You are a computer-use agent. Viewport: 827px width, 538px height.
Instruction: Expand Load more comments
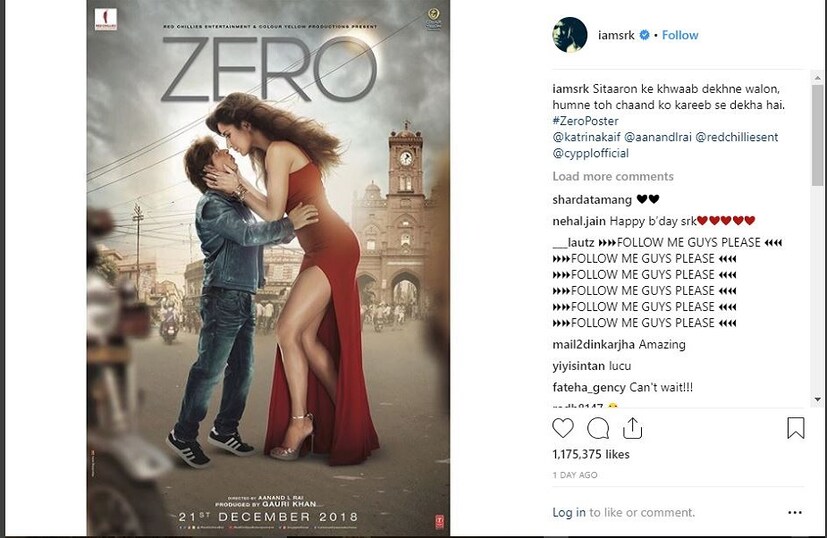click(x=613, y=176)
